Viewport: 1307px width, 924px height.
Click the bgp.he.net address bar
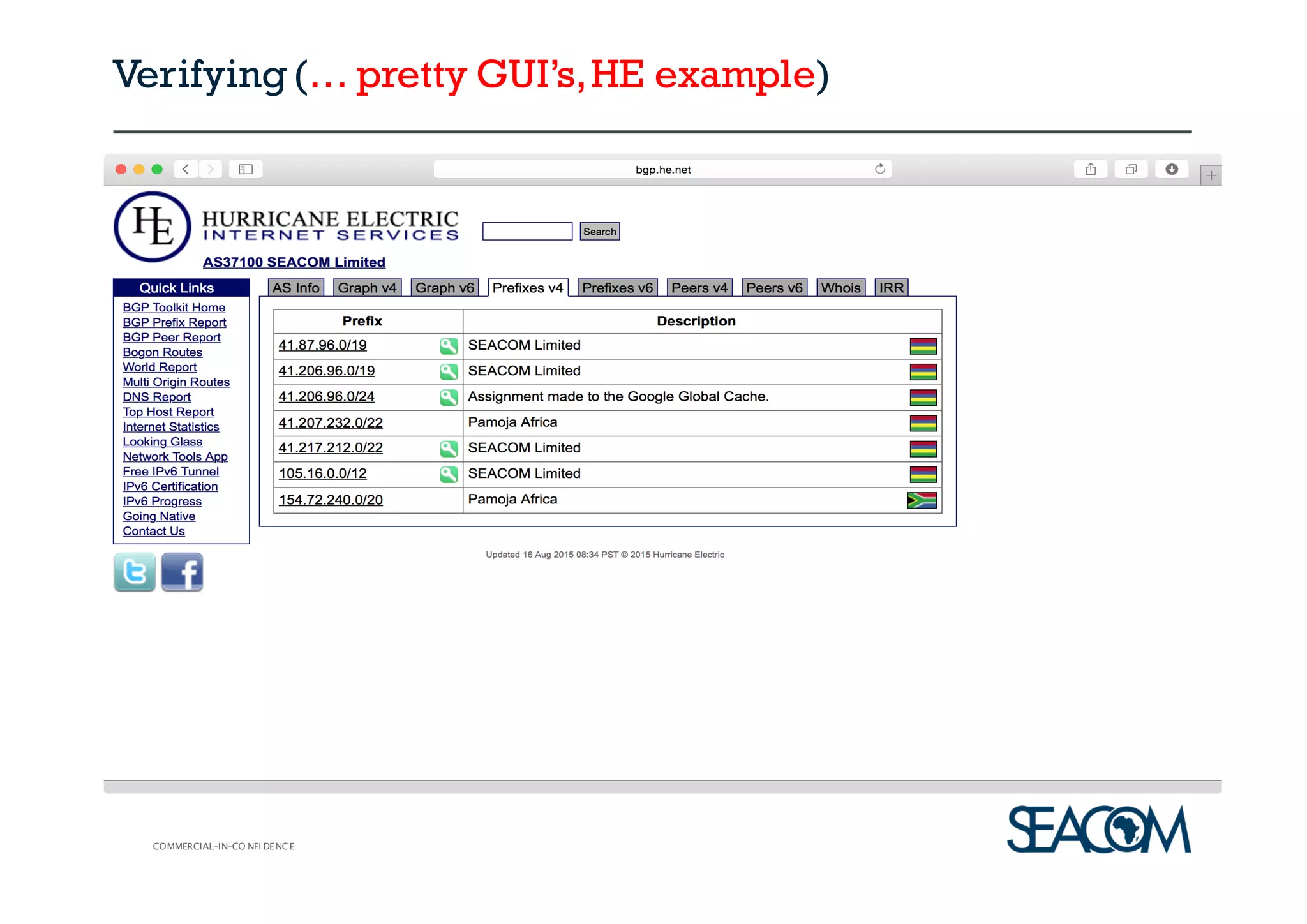tap(663, 169)
